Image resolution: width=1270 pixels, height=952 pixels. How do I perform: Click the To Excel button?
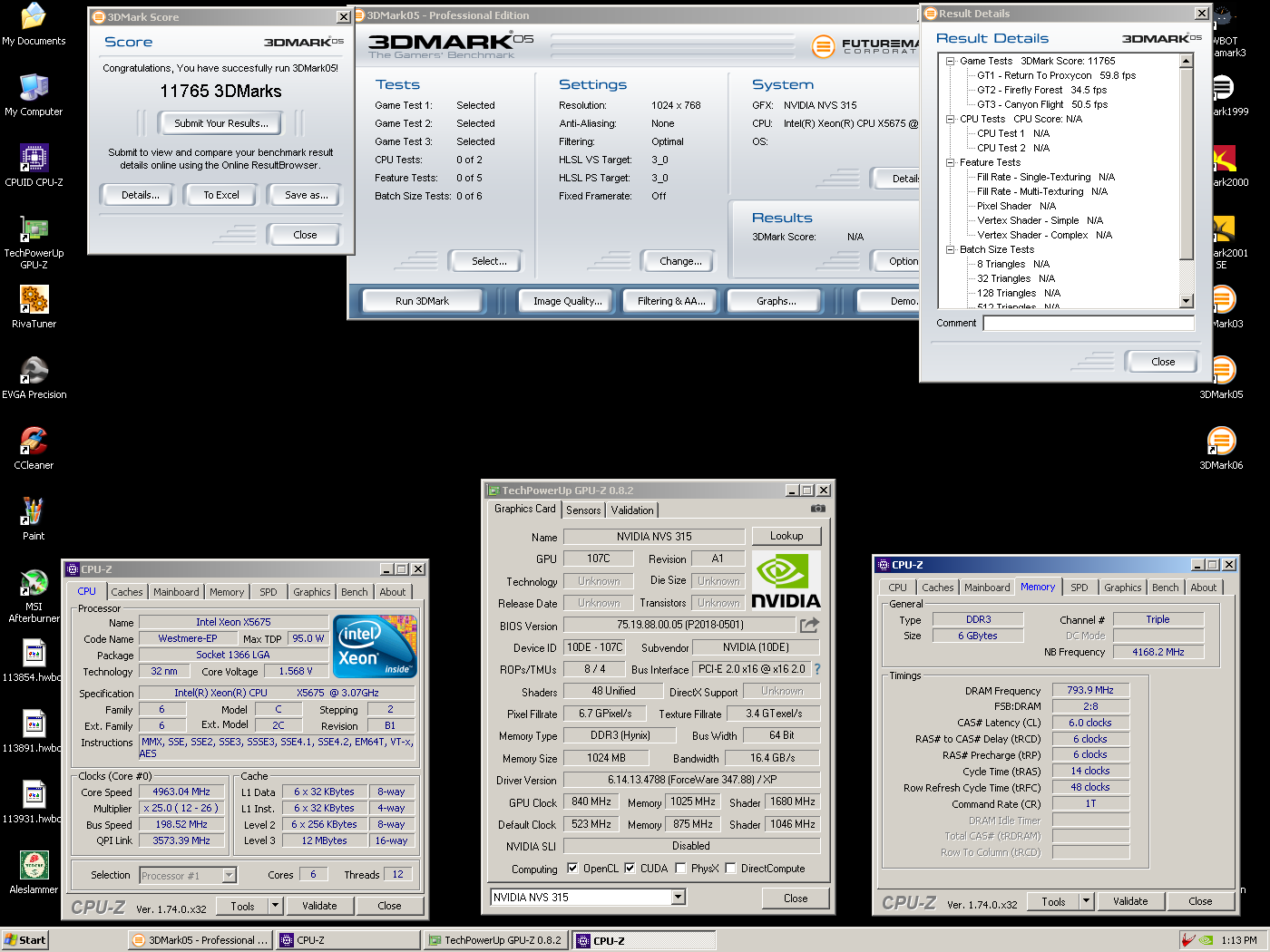tap(221, 195)
